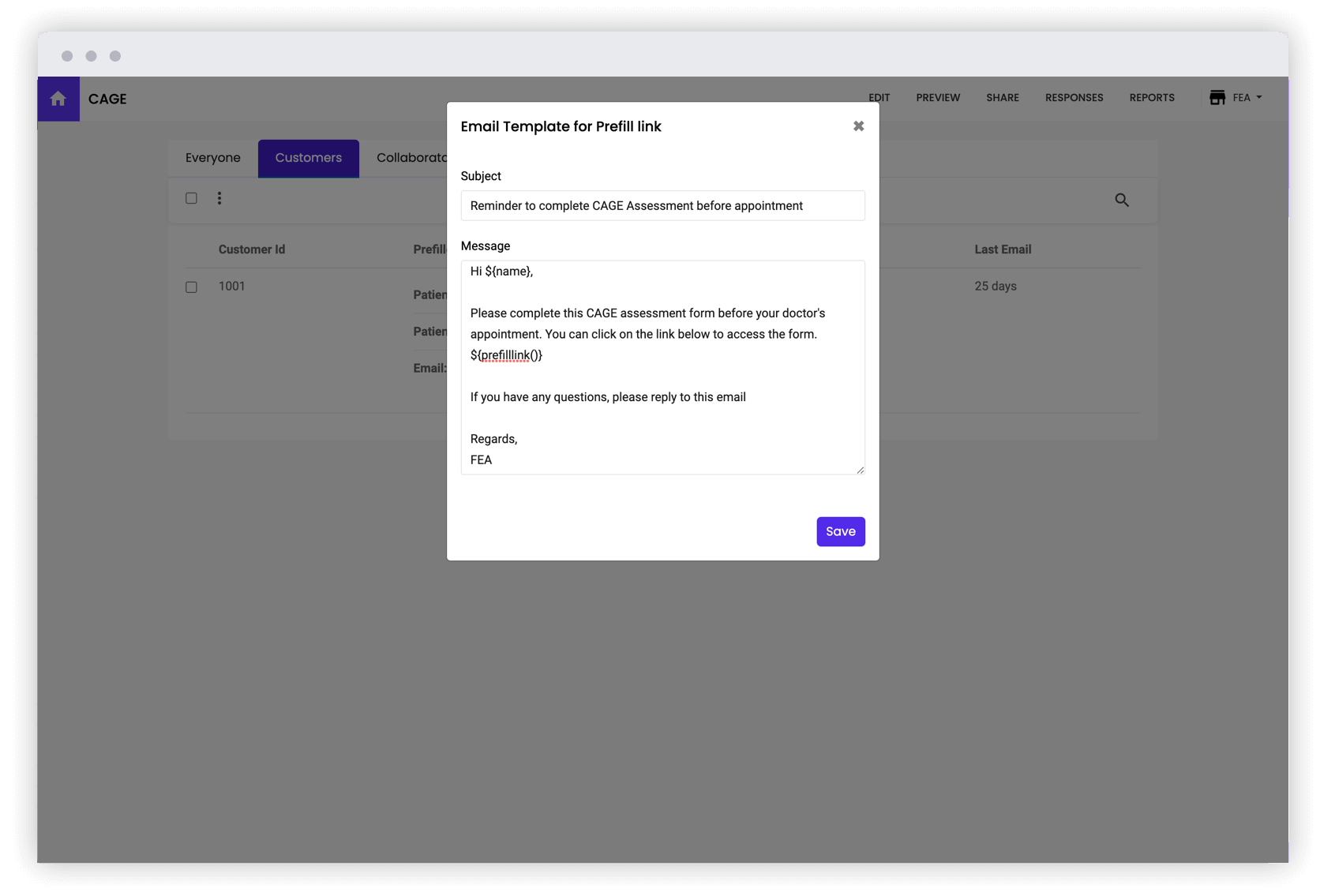Image resolution: width=1320 pixels, height=896 pixels.
Task: Select the Collaborators tab
Action: 414,158
